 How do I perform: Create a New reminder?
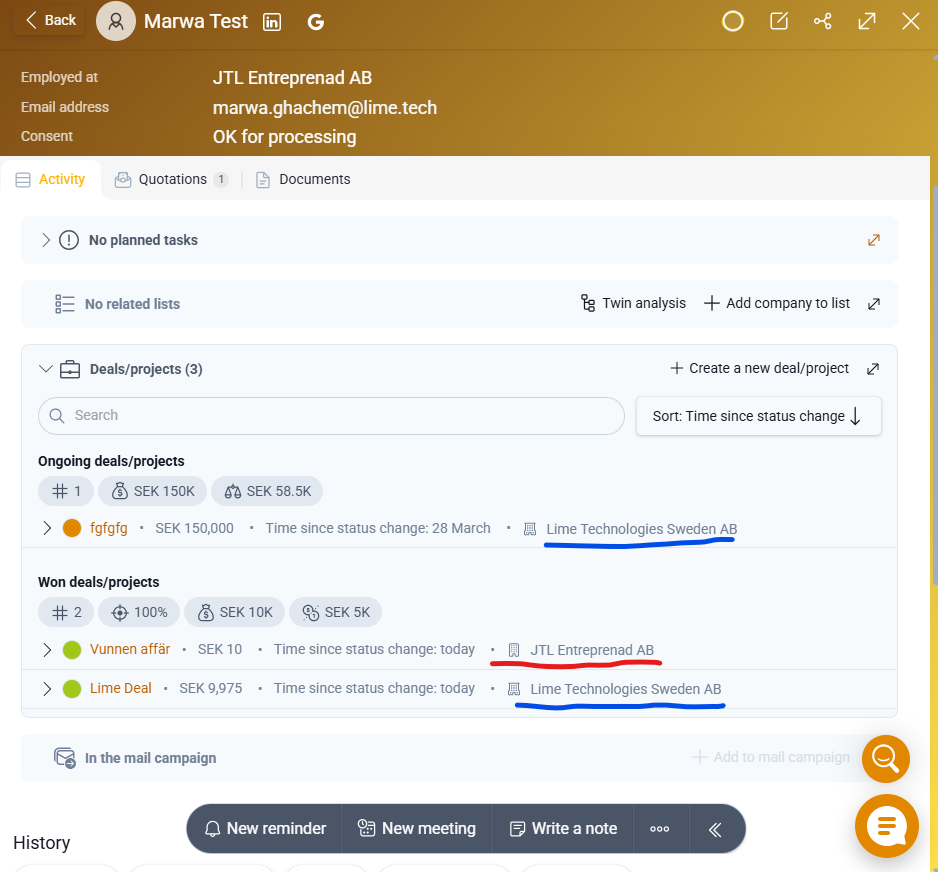coord(265,828)
